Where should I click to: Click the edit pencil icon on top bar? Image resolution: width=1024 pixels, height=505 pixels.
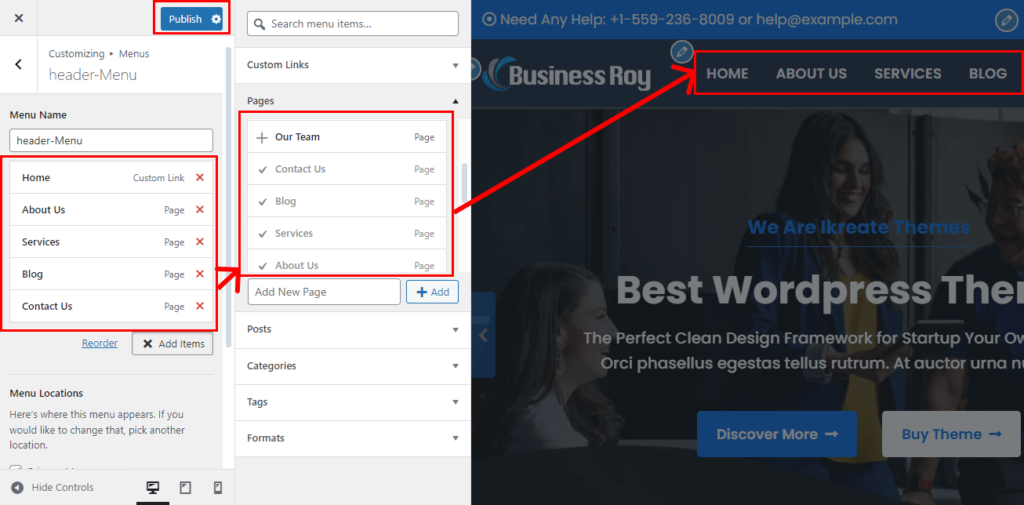tap(1006, 20)
